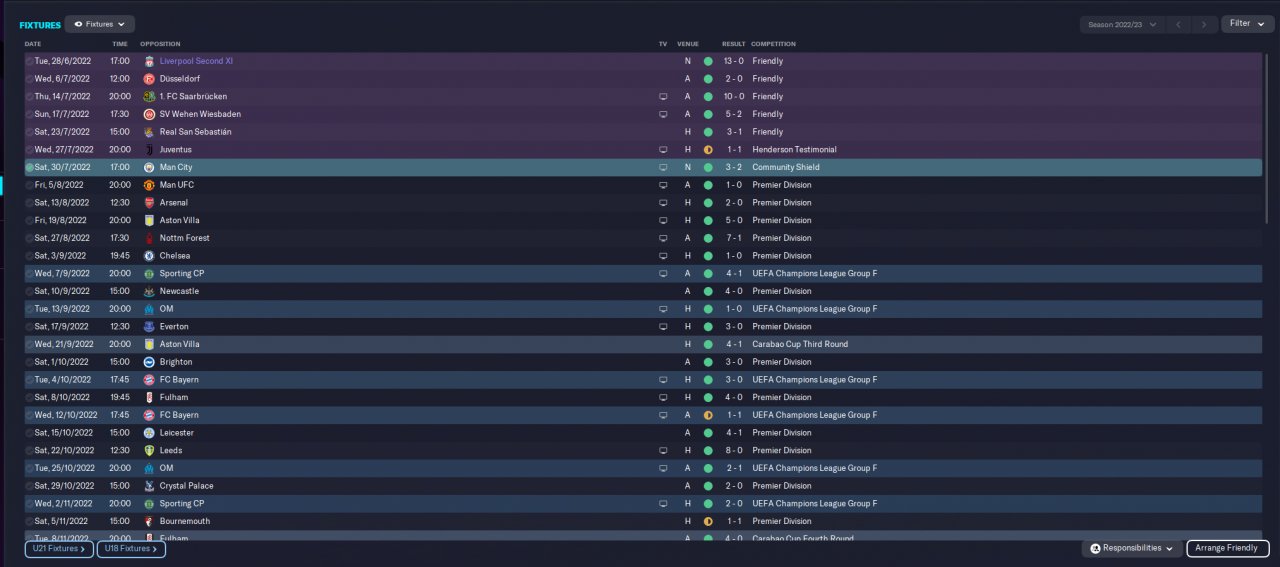Click the Juventus club logo icon

point(149,150)
